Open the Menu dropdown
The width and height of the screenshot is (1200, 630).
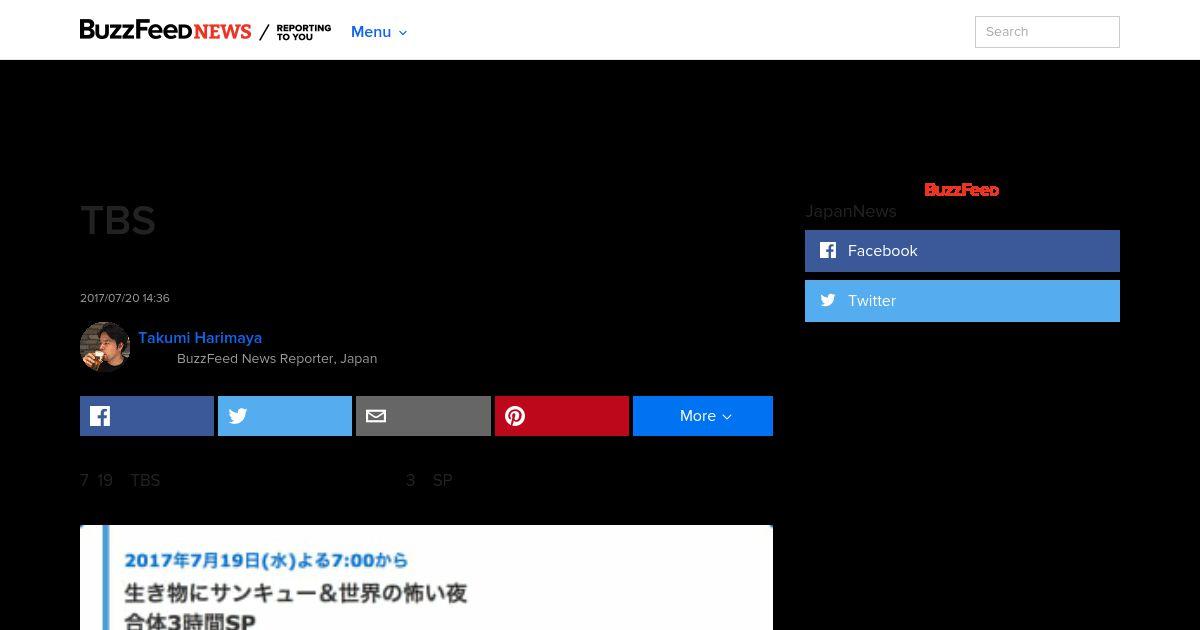pyautogui.click(x=379, y=32)
